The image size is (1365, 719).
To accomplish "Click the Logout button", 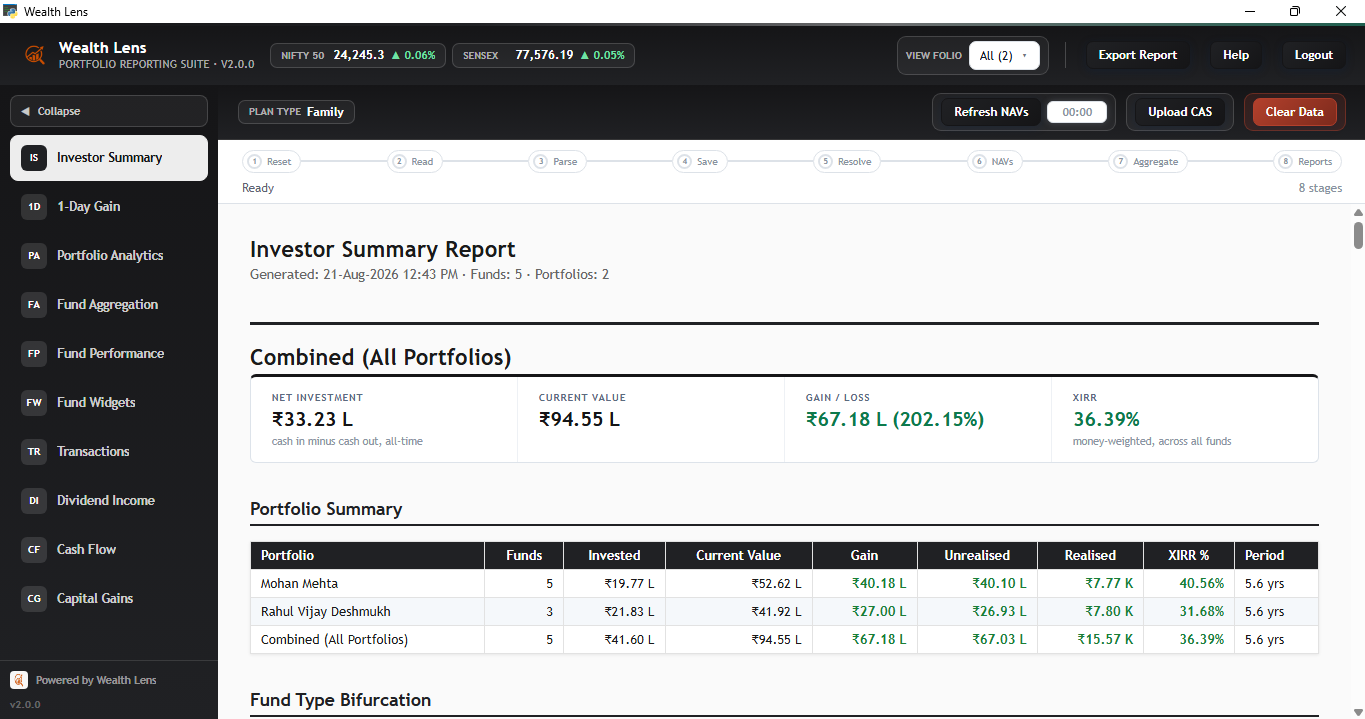I will point(1314,55).
